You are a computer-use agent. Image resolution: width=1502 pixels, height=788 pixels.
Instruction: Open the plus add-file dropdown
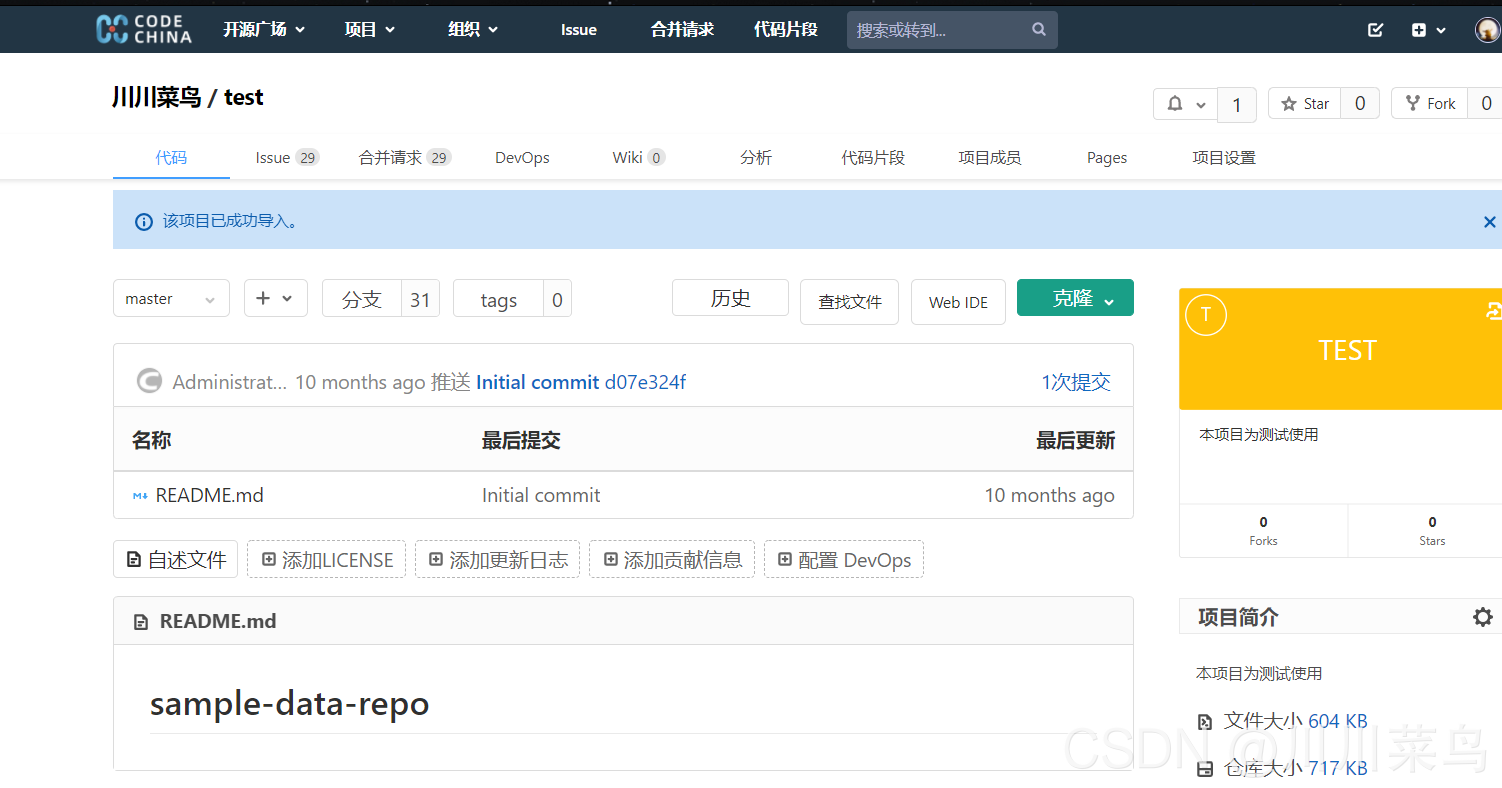[275, 298]
